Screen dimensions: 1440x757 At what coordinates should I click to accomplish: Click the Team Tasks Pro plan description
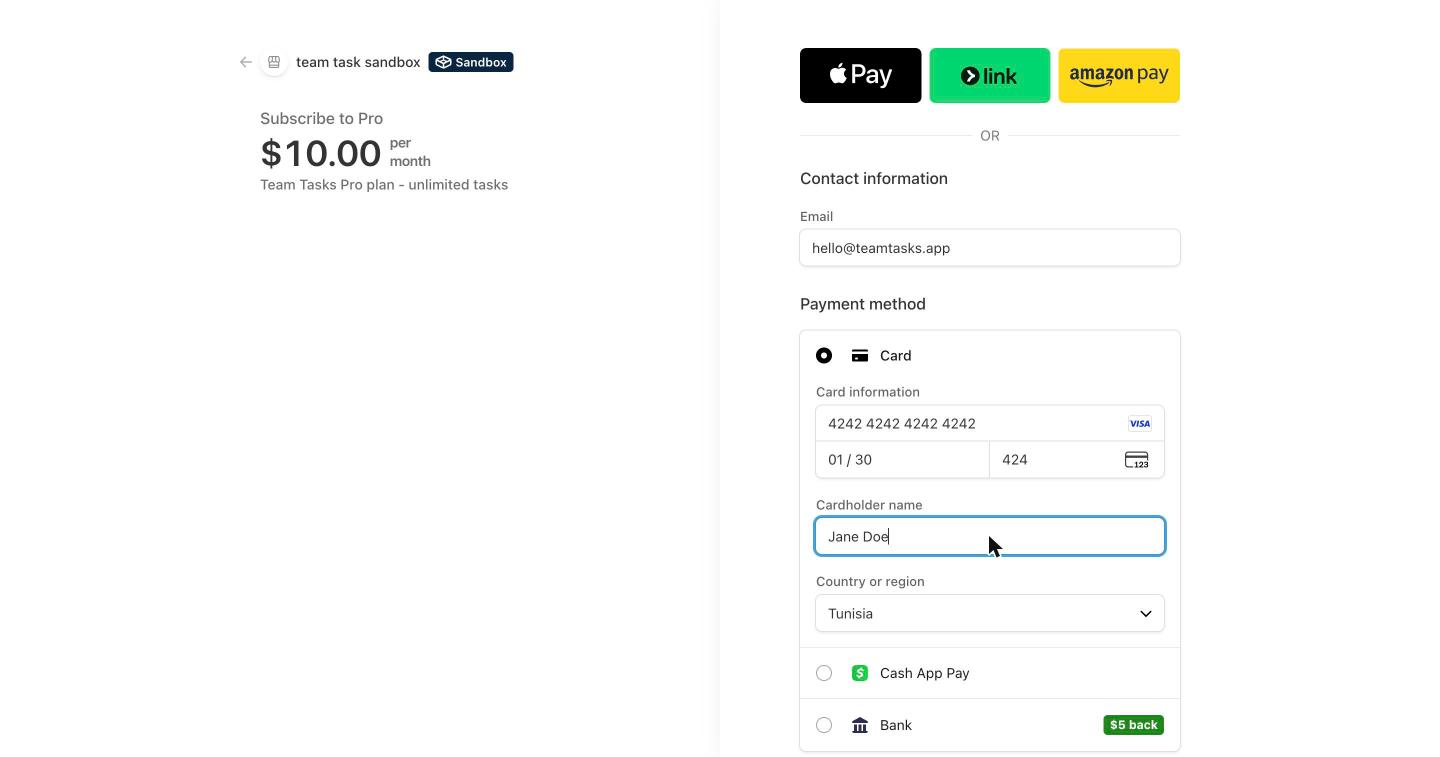tap(384, 185)
